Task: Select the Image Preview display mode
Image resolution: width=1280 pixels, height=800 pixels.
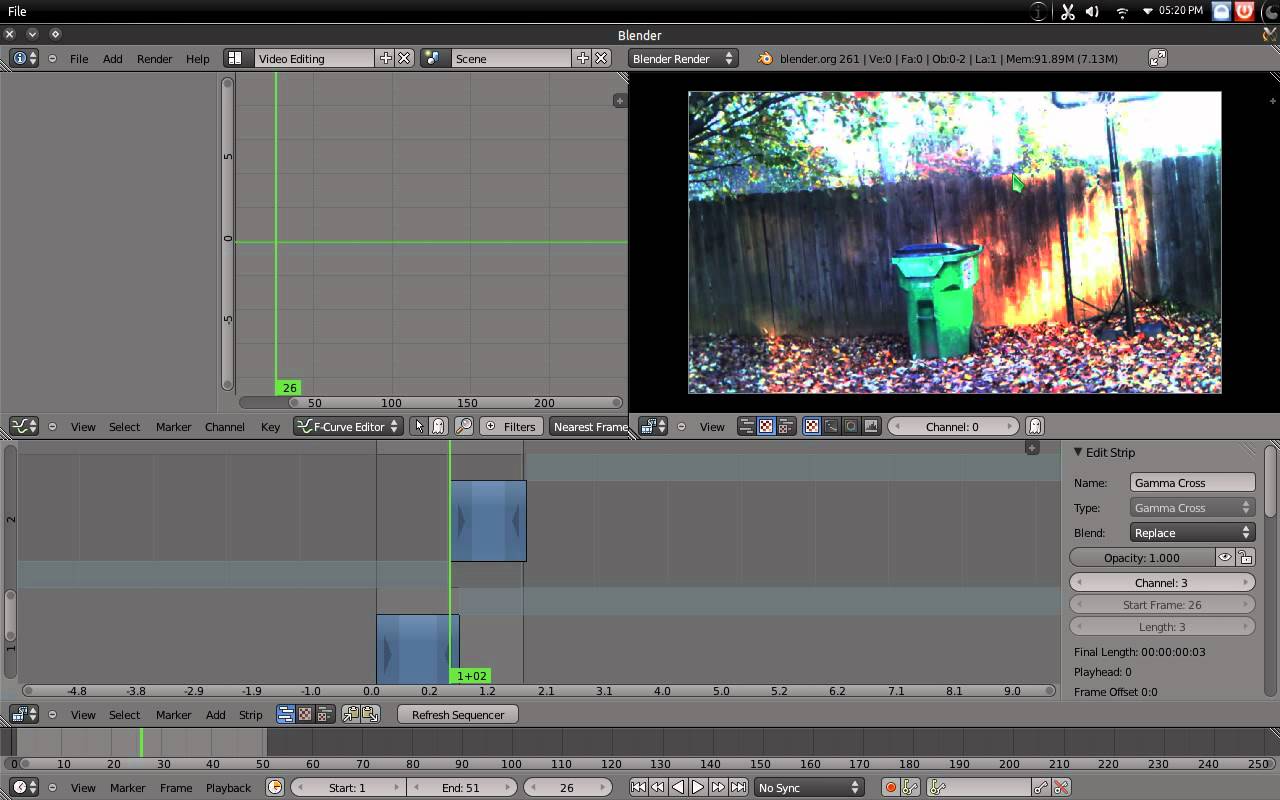Action: [811, 426]
